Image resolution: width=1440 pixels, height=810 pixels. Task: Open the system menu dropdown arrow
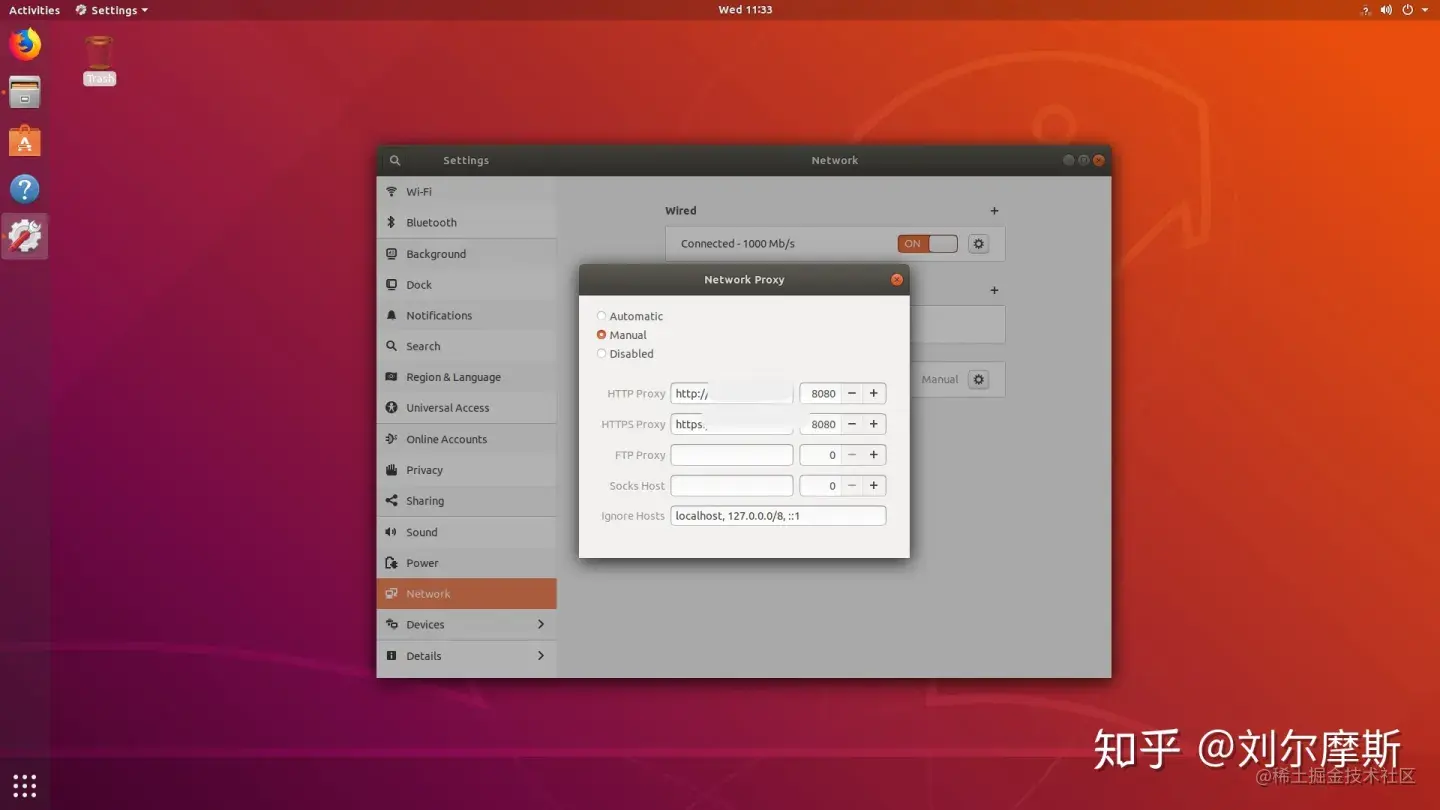[x=1425, y=10]
